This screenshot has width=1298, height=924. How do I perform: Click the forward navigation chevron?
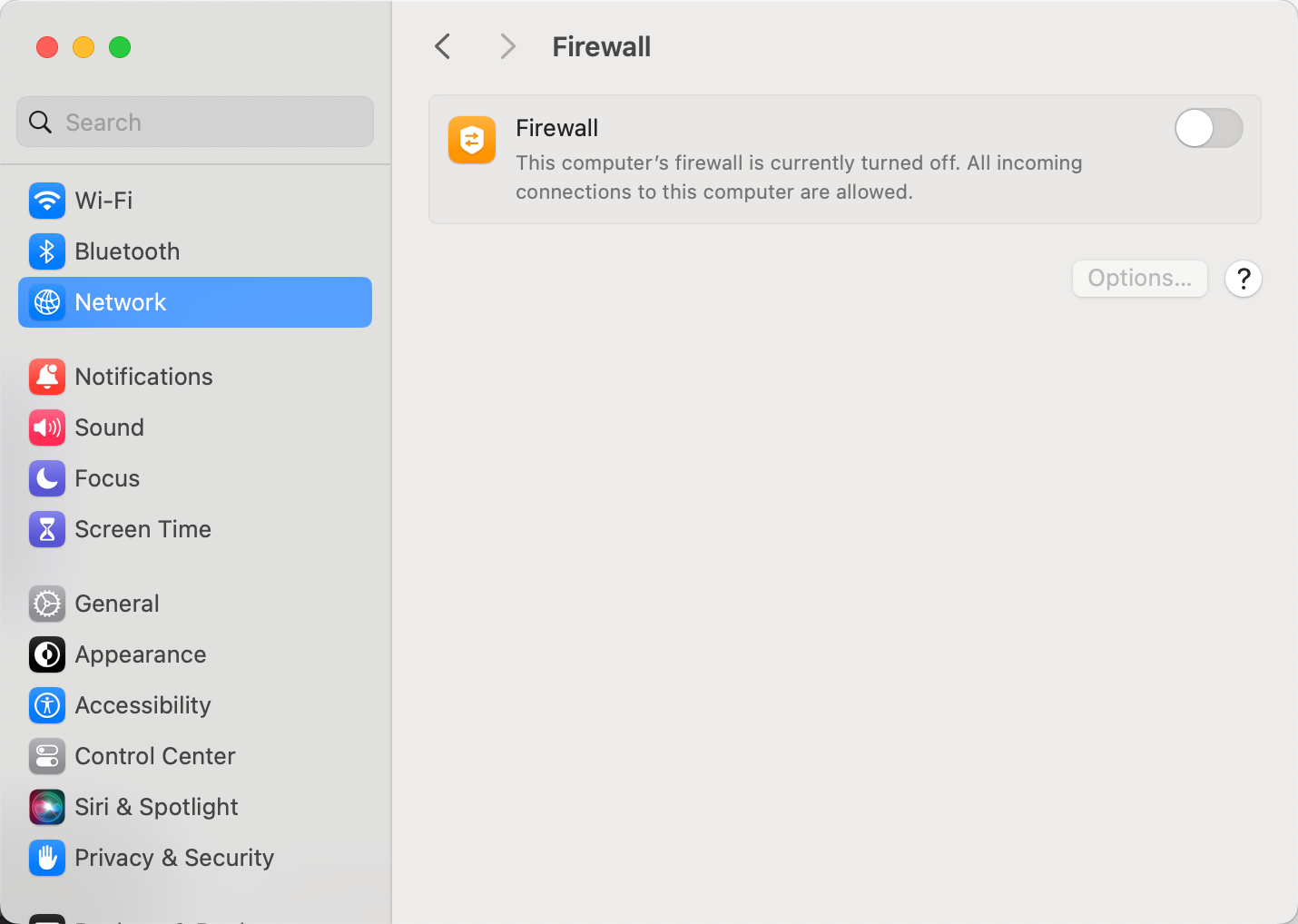click(x=507, y=45)
